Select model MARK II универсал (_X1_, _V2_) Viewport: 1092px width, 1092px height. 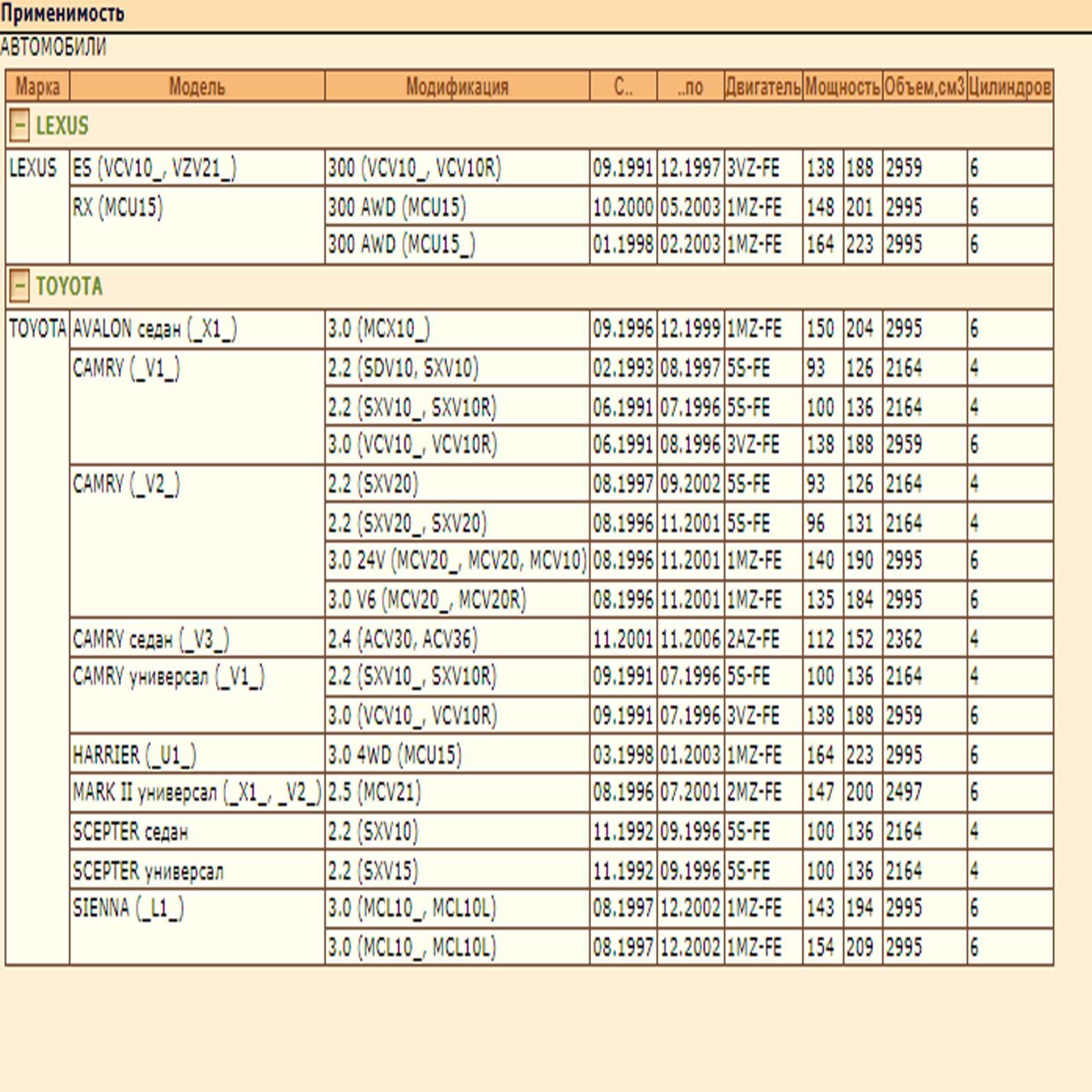tap(197, 793)
